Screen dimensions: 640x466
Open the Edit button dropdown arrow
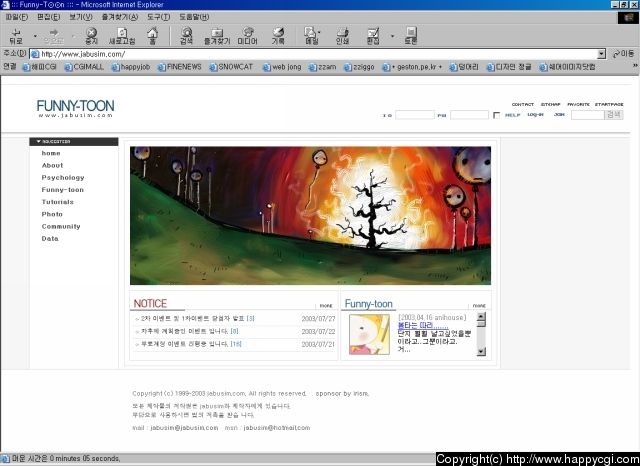tap(392, 36)
